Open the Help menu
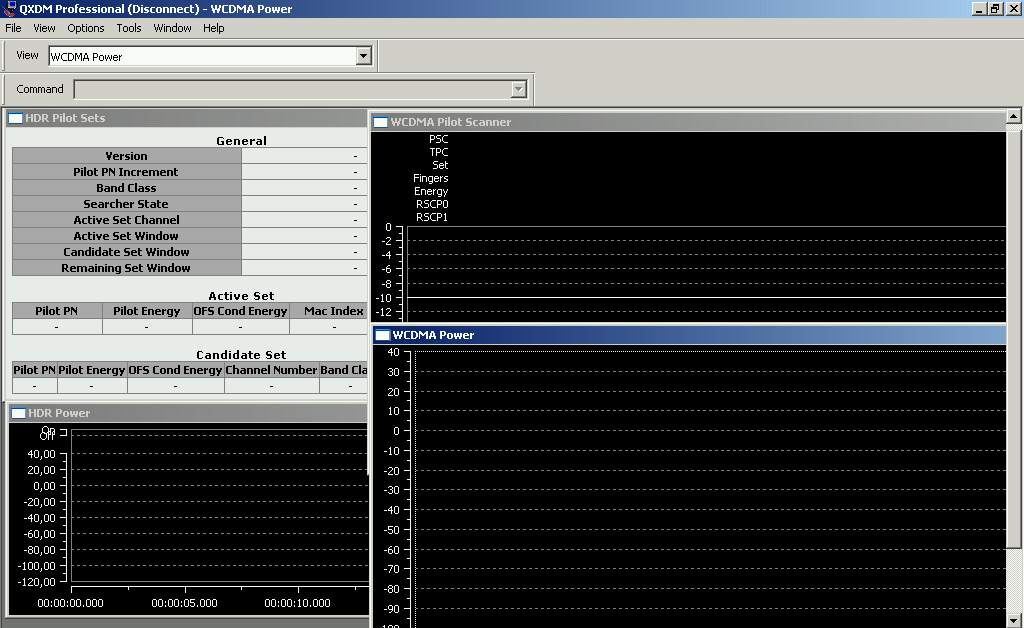 214,28
